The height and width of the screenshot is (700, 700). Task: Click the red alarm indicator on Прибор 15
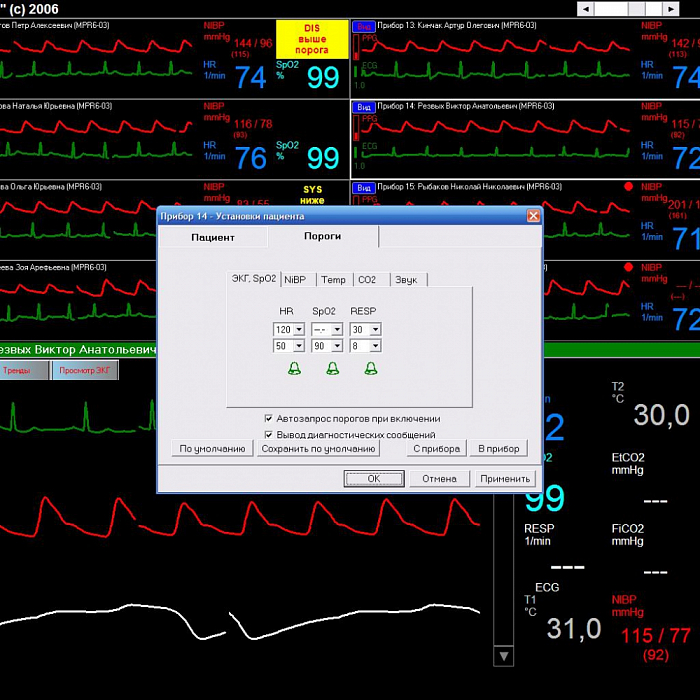[628, 187]
